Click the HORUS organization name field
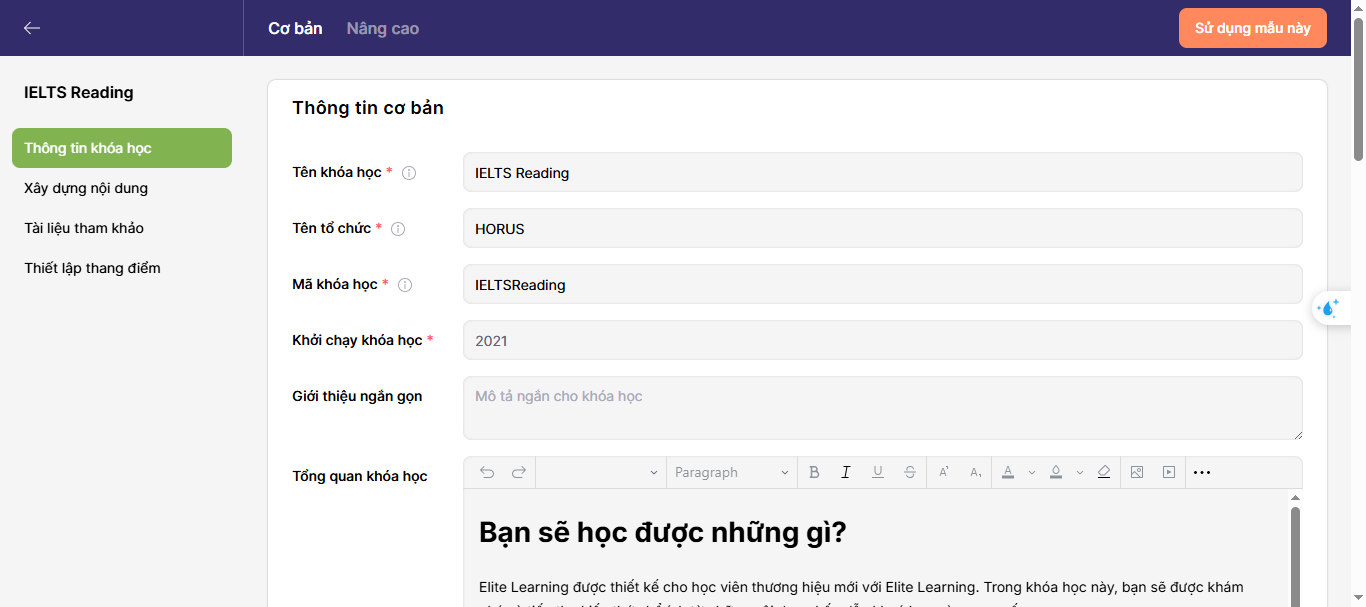Viewport: 1366px width, 607px height. click(883, 228)
